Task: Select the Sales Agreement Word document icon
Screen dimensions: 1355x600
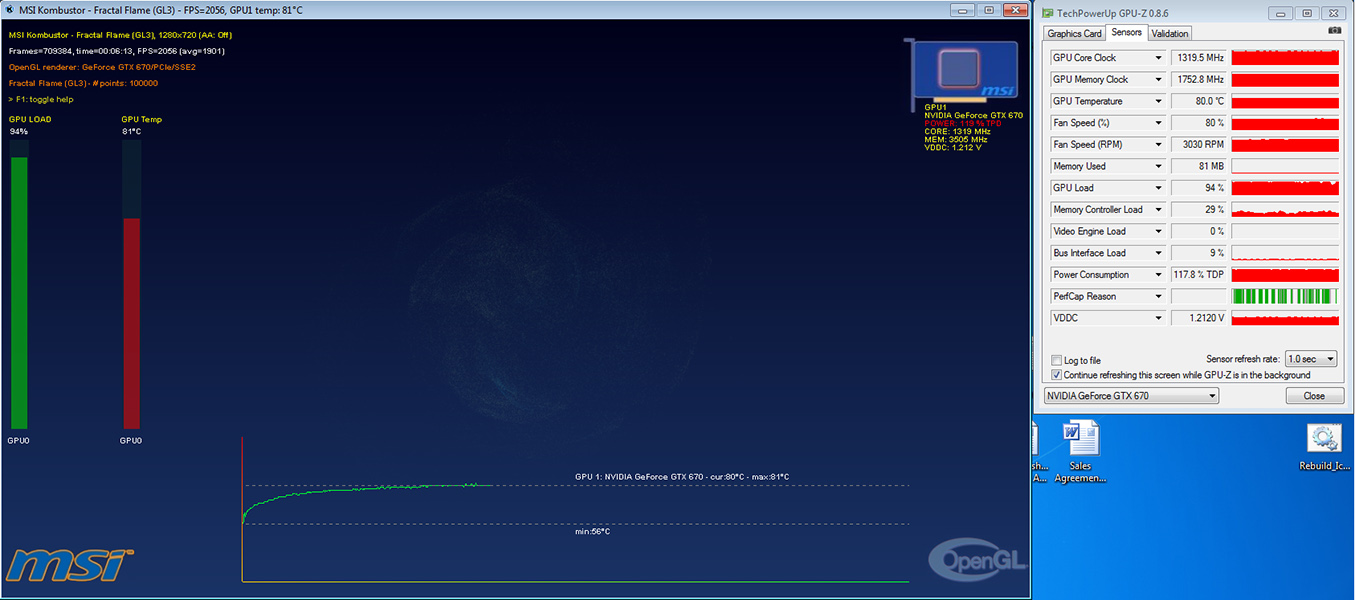Action: click(x=1080, y=453)
